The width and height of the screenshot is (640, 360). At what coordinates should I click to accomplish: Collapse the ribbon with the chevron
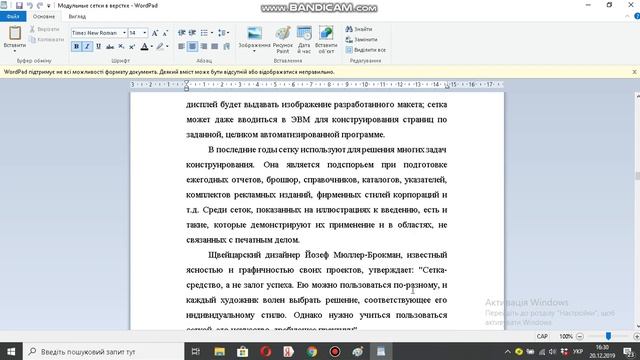[627, 16]
